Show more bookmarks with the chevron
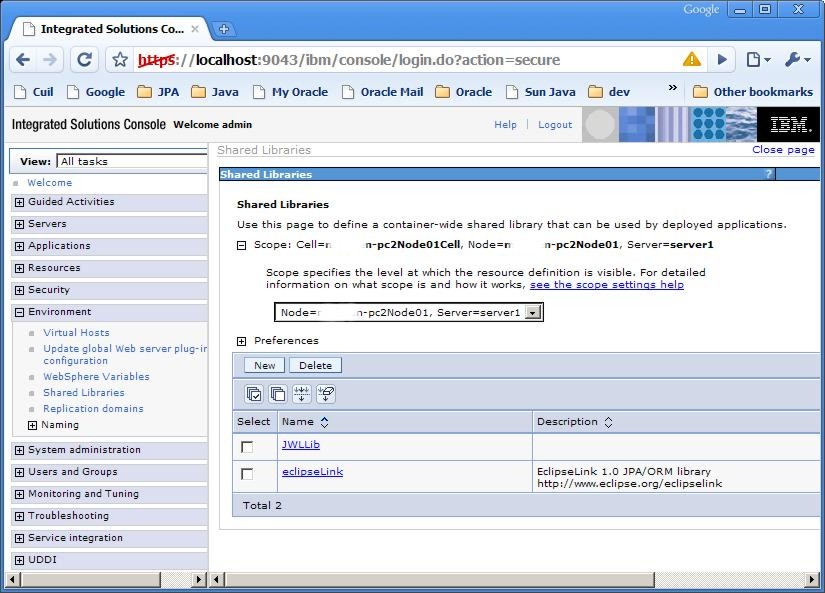The image size is (825, 593). pyautogui.click(x=672, y=87)
